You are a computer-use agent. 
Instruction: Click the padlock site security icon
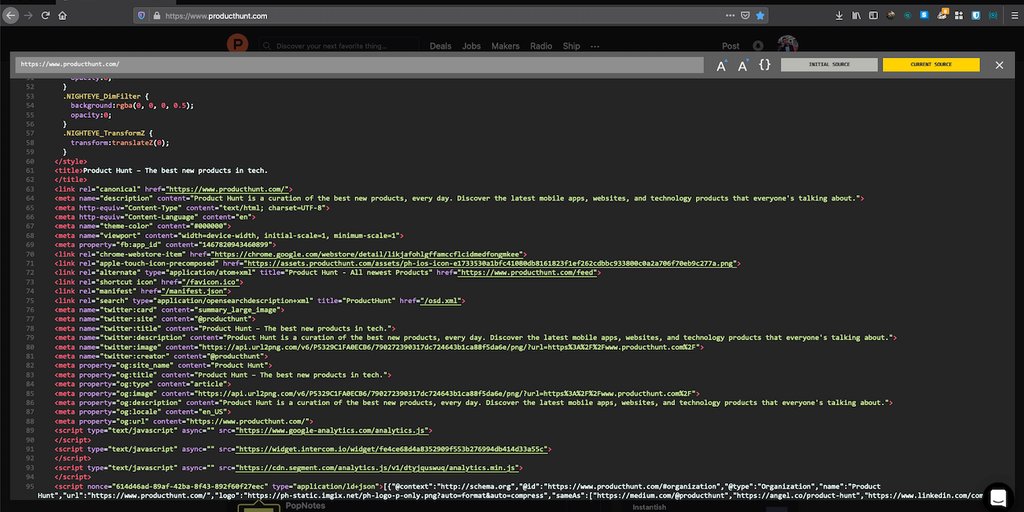pos(156,15)
